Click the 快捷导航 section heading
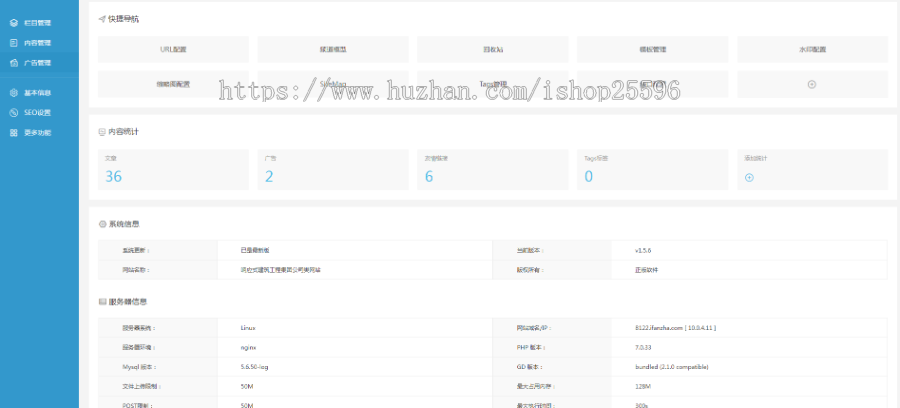 point(123,19)
